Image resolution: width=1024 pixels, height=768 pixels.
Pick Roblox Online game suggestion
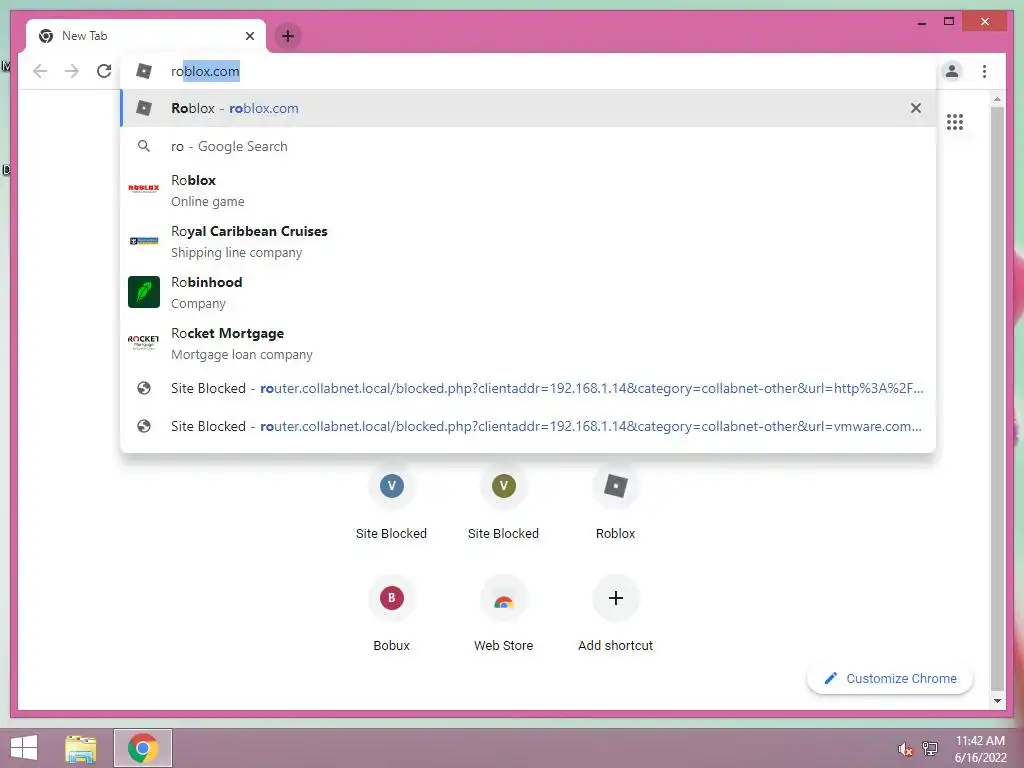click(528, 190)
